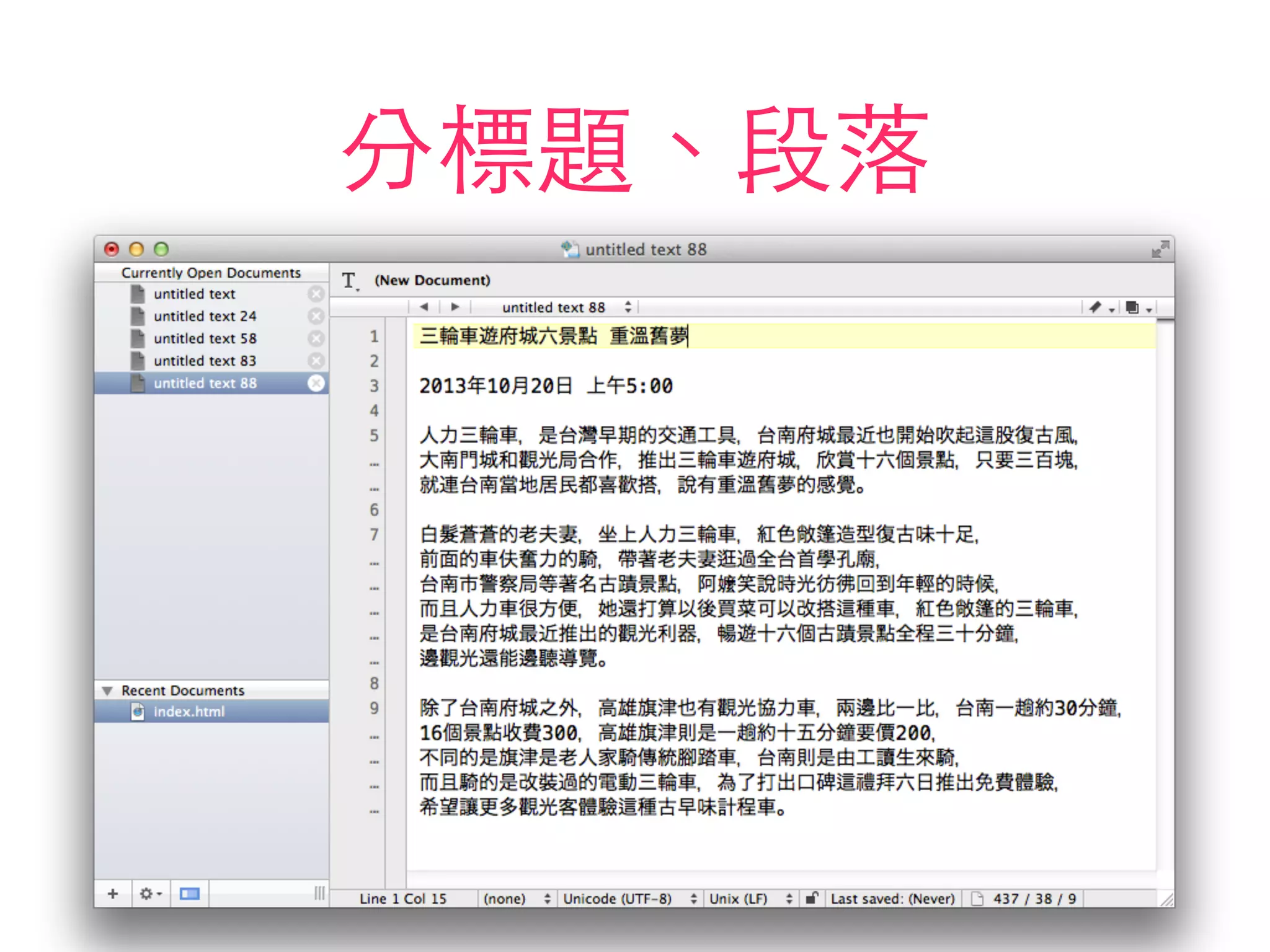Click the sidebar resize handle bars

coord(319,893)
